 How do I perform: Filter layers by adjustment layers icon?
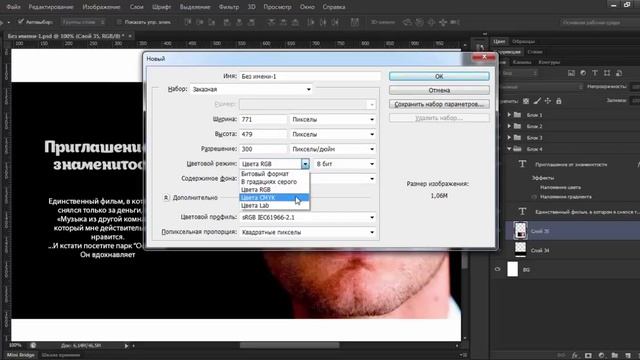tap(583, 73)
